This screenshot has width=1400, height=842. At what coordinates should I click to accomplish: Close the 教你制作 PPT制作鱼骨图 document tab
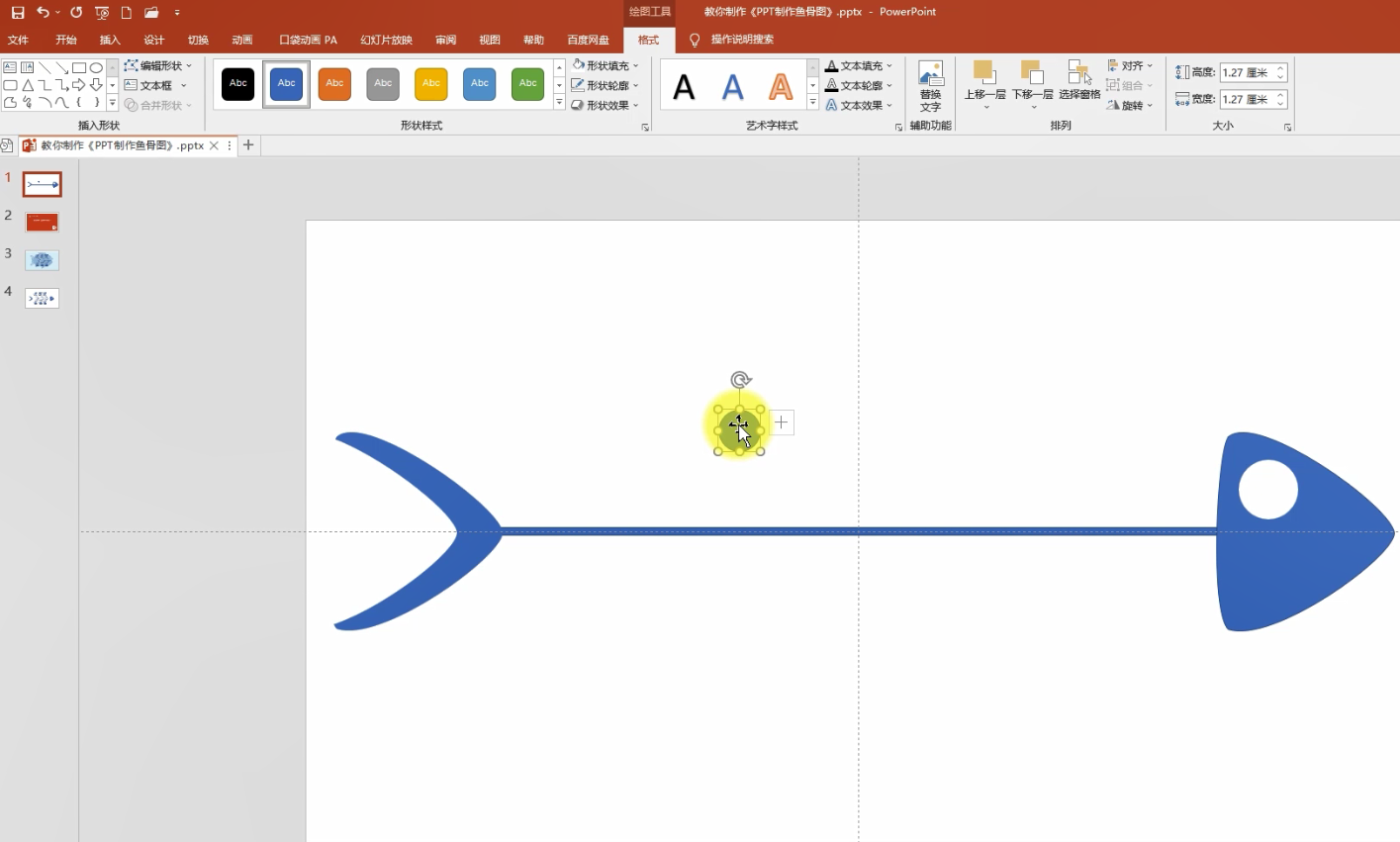click(214, 145)
